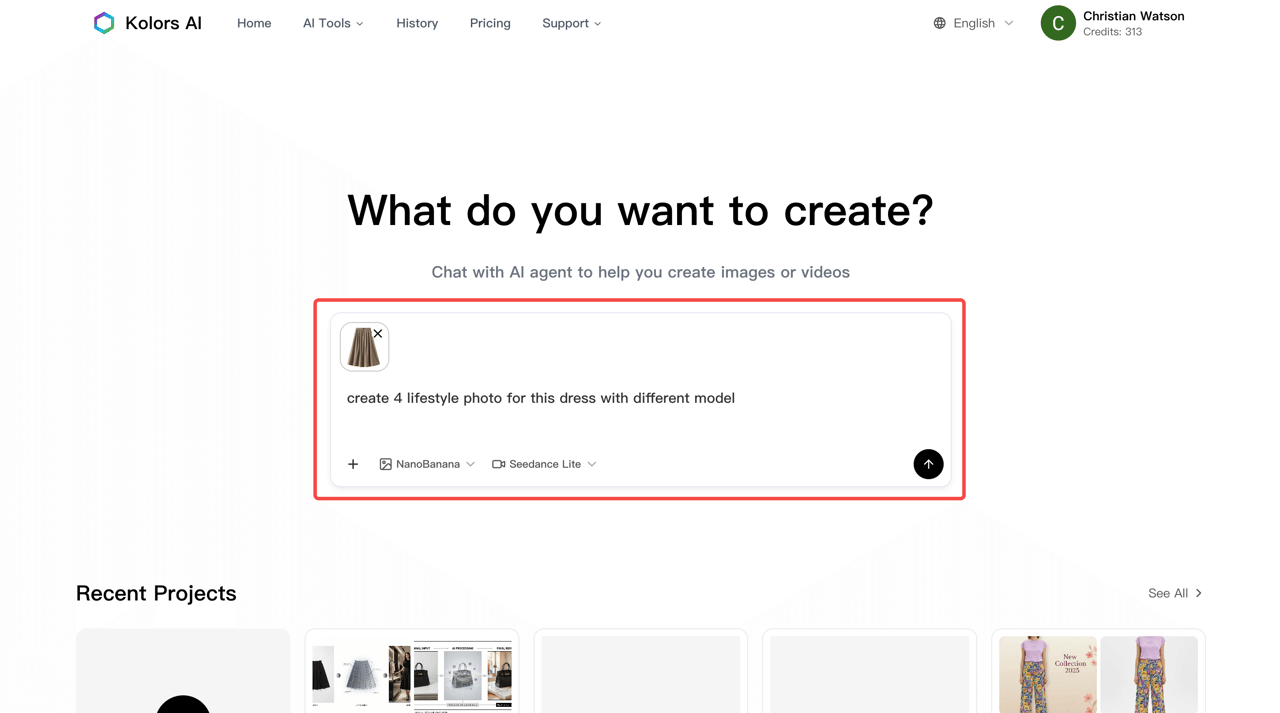The height and width of the screenshot is (713, 1280).
Task: Open the AI Tools menu
Action: [x=333, y=23]
